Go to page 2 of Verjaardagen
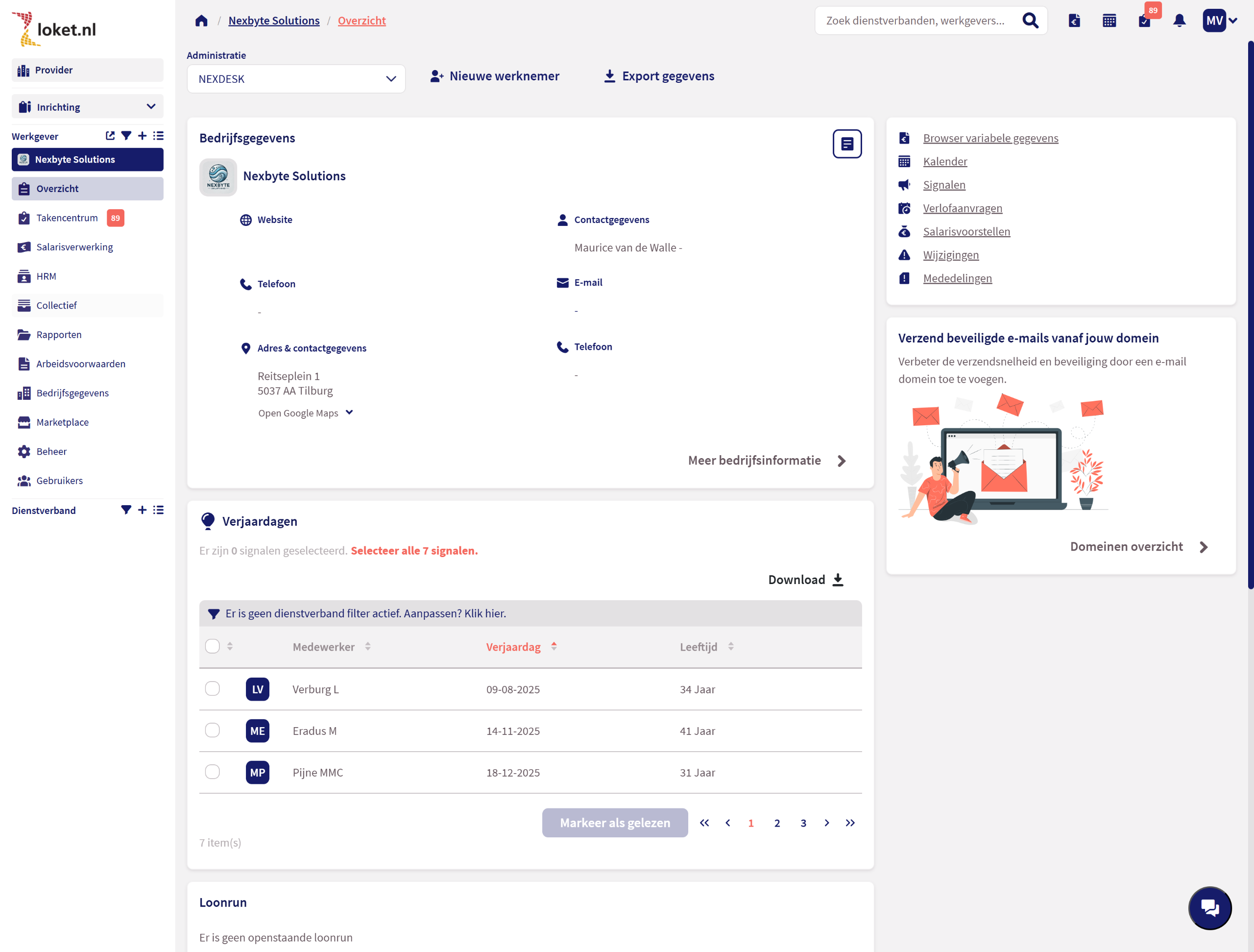The width and height of the screenshot is (1254, 952). pos(777,823)
